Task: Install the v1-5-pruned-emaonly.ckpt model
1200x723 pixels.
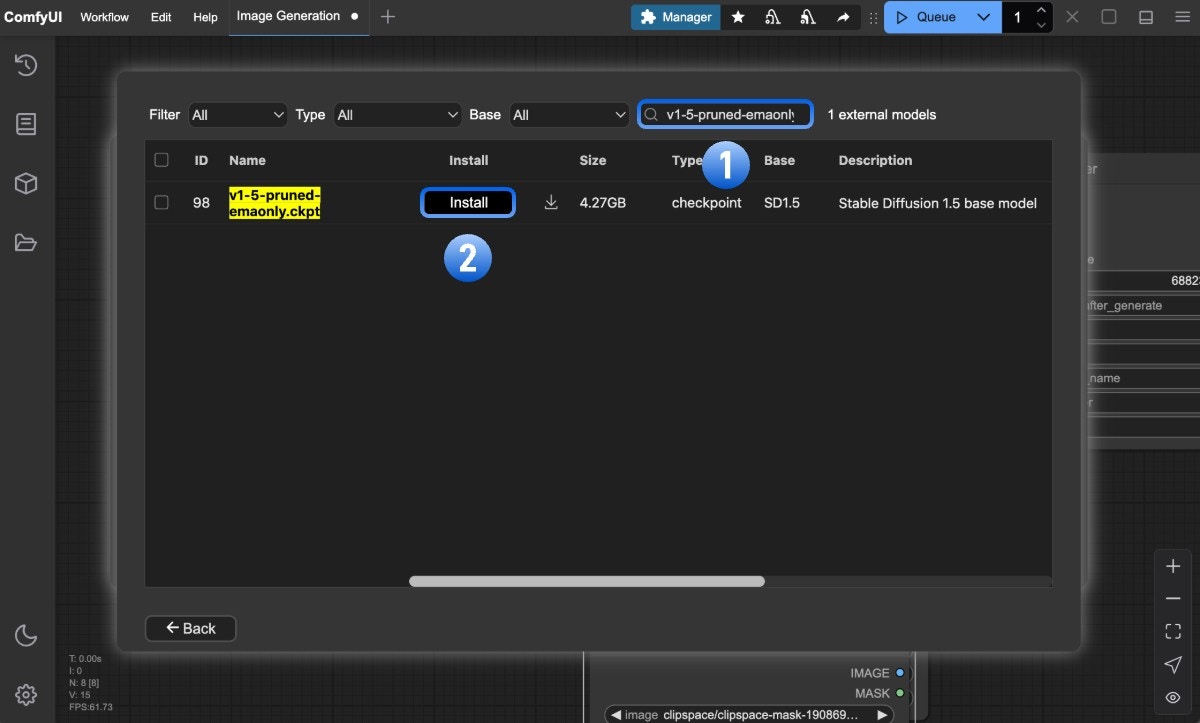Action: (468, 202)
